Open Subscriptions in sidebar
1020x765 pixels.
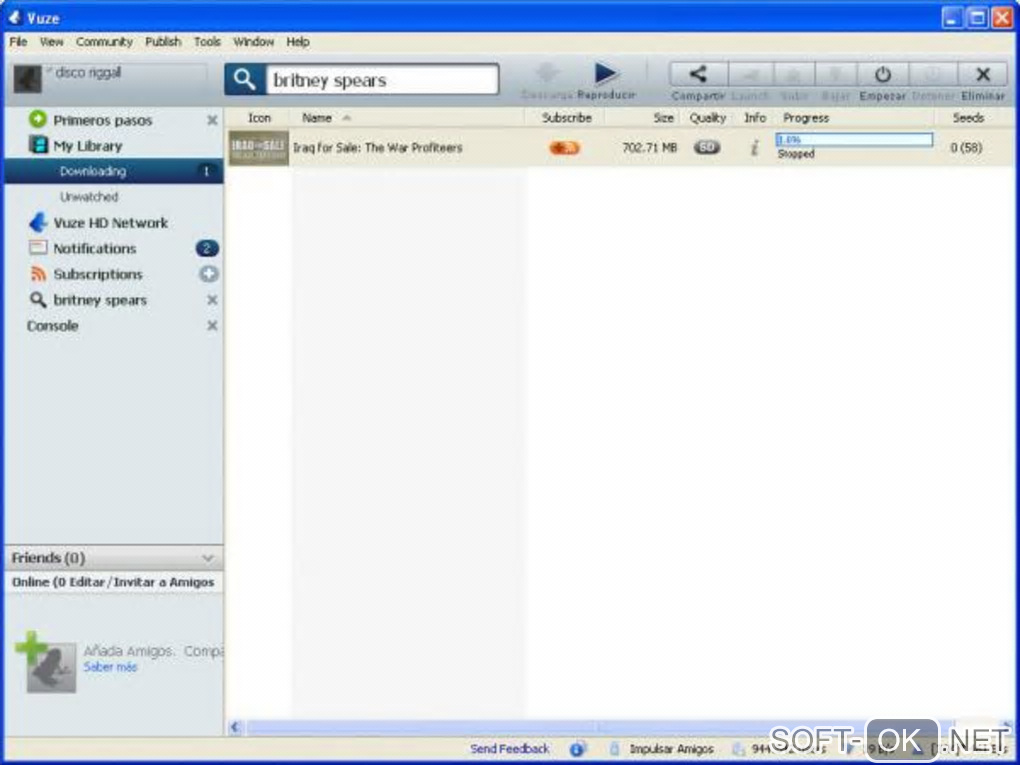tap(98, 274)
